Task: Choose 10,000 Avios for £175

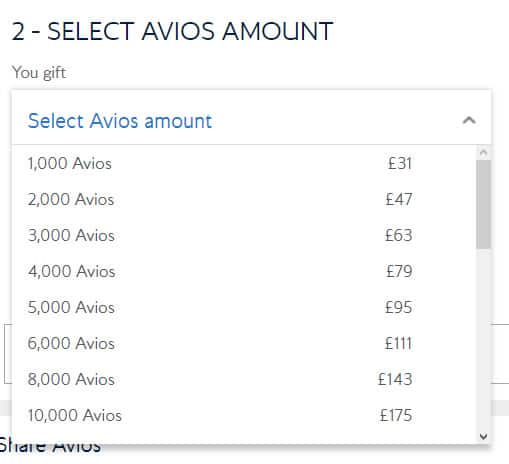Action: click(x=244, y=415)
